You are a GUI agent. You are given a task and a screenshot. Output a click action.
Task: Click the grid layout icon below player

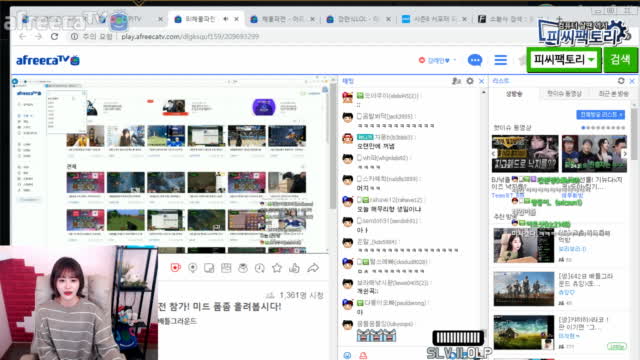click(x=226, y=268)
